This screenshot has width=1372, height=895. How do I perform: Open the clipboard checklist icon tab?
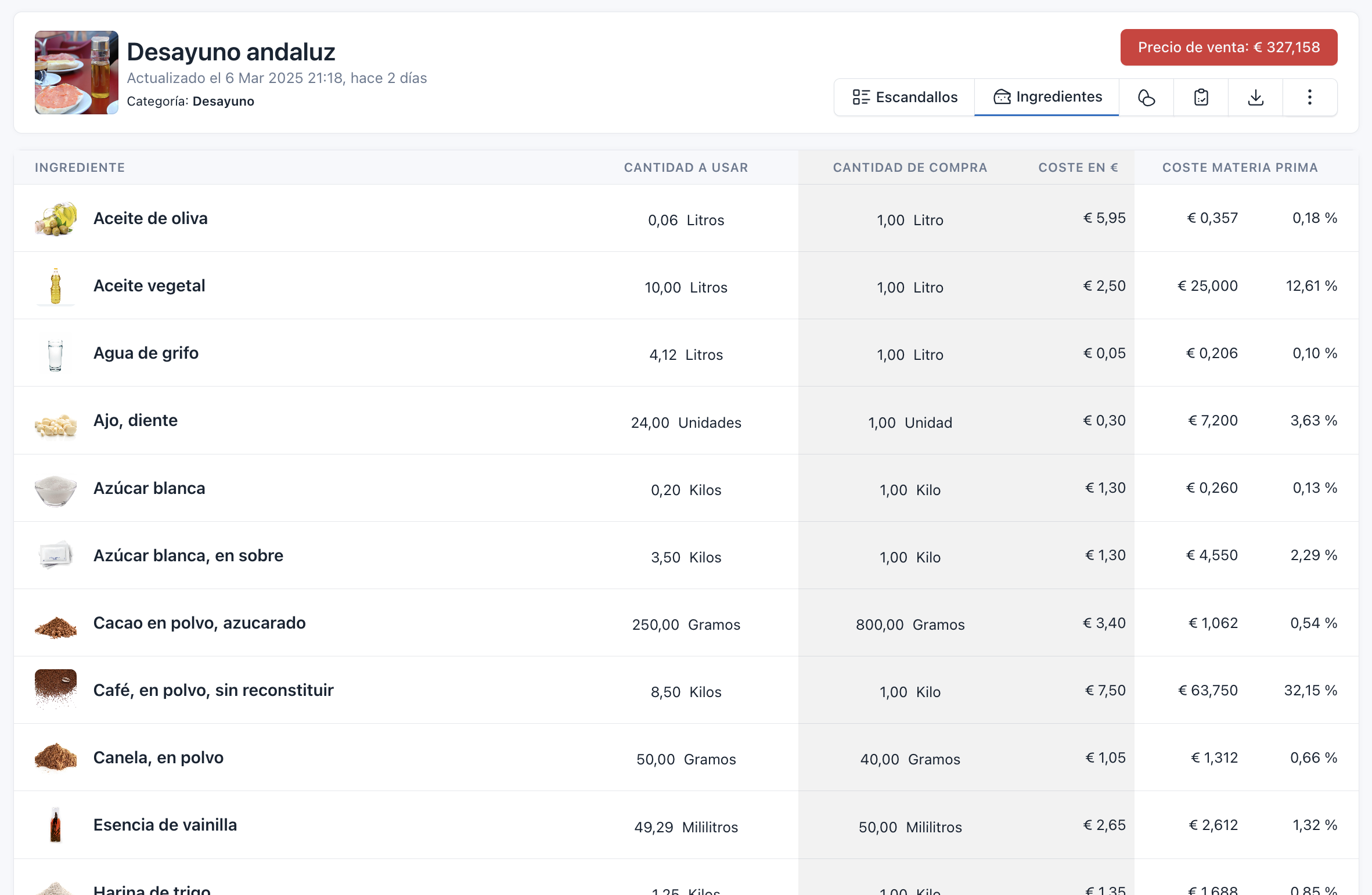[x=1201, y=97]
